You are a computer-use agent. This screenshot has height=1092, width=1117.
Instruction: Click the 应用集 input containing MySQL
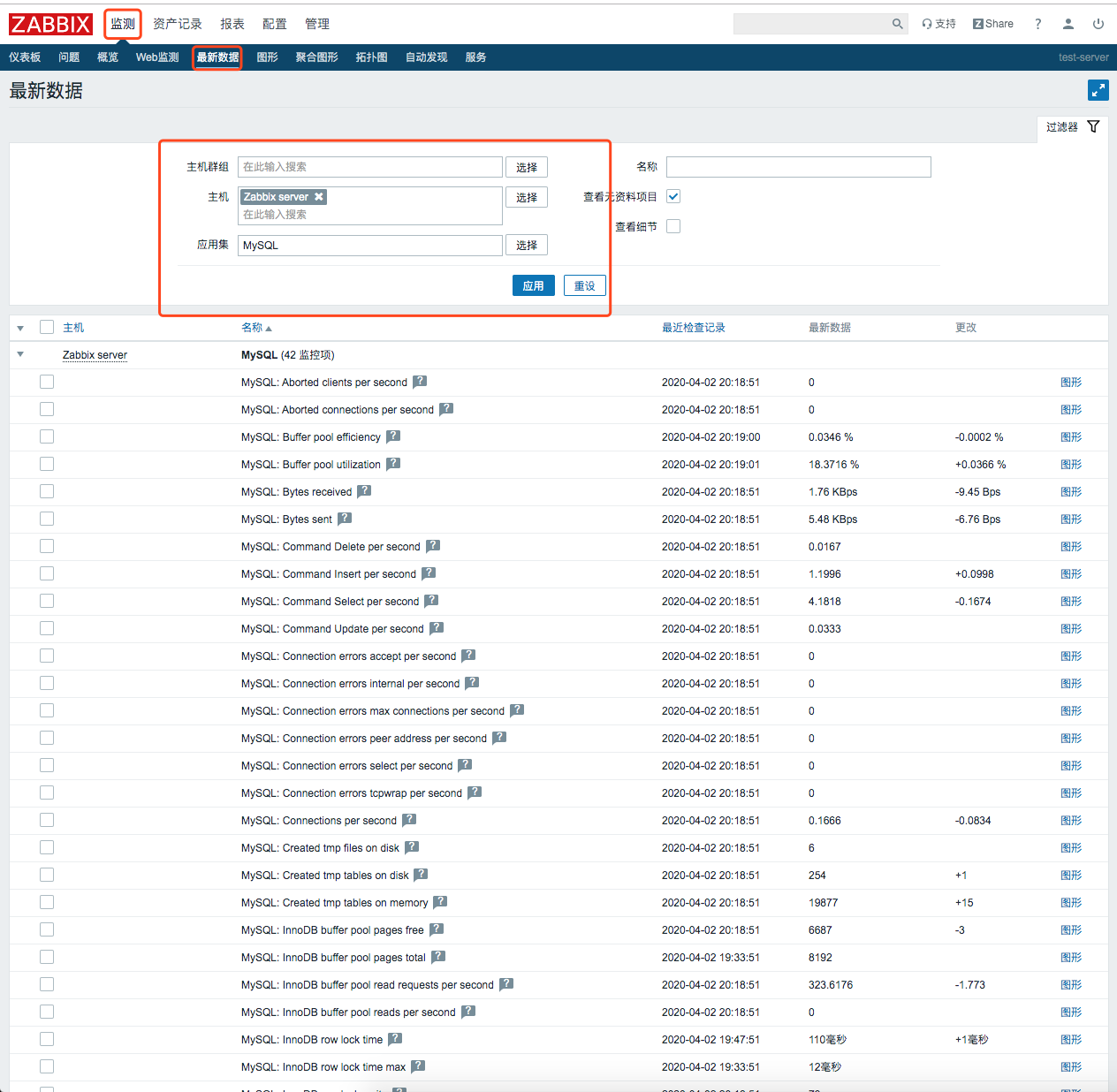(x=370, y=245)
